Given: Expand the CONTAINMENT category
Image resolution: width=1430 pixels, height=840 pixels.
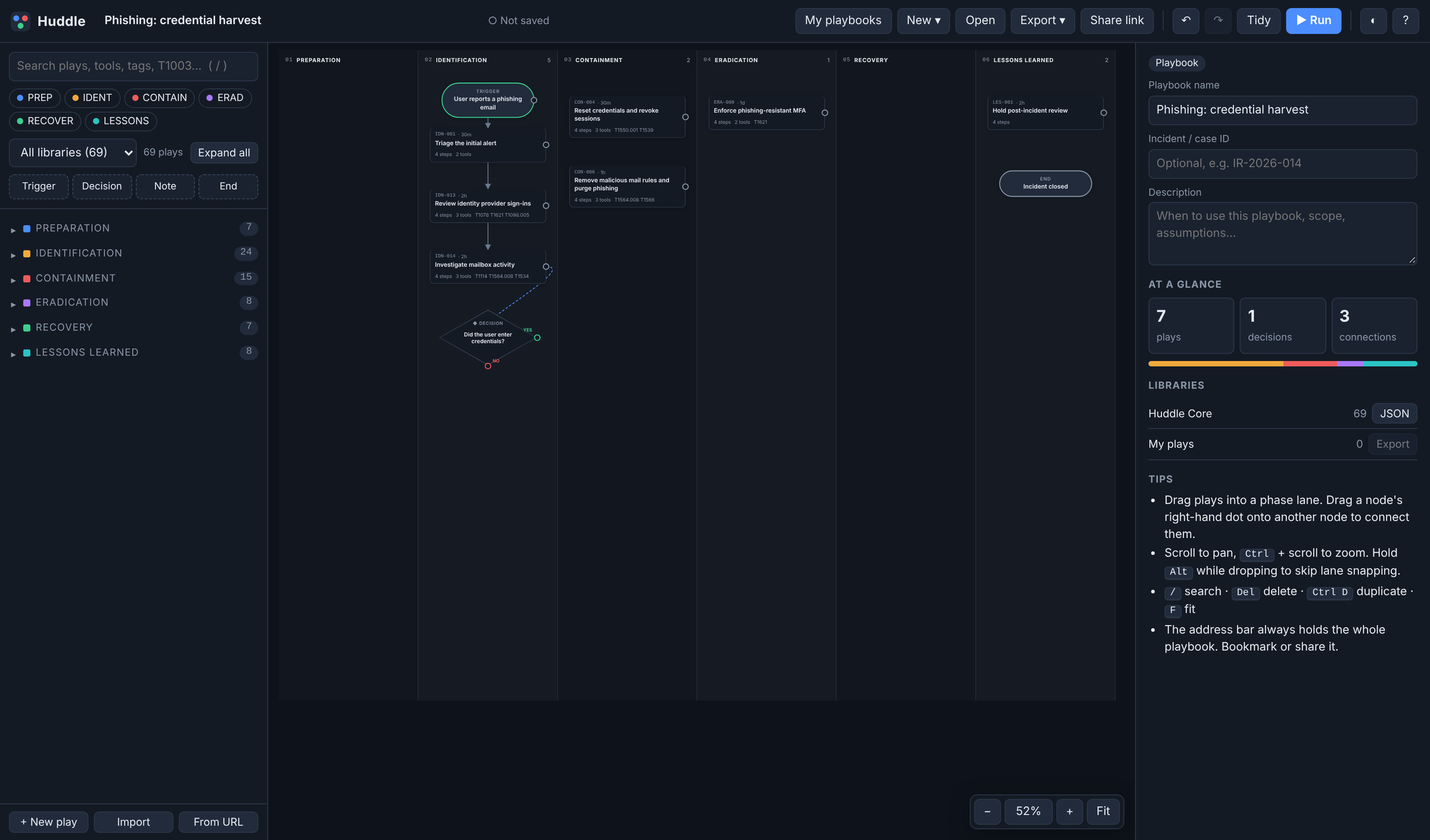Looking at the screenshot, I should tap(133, 278).
